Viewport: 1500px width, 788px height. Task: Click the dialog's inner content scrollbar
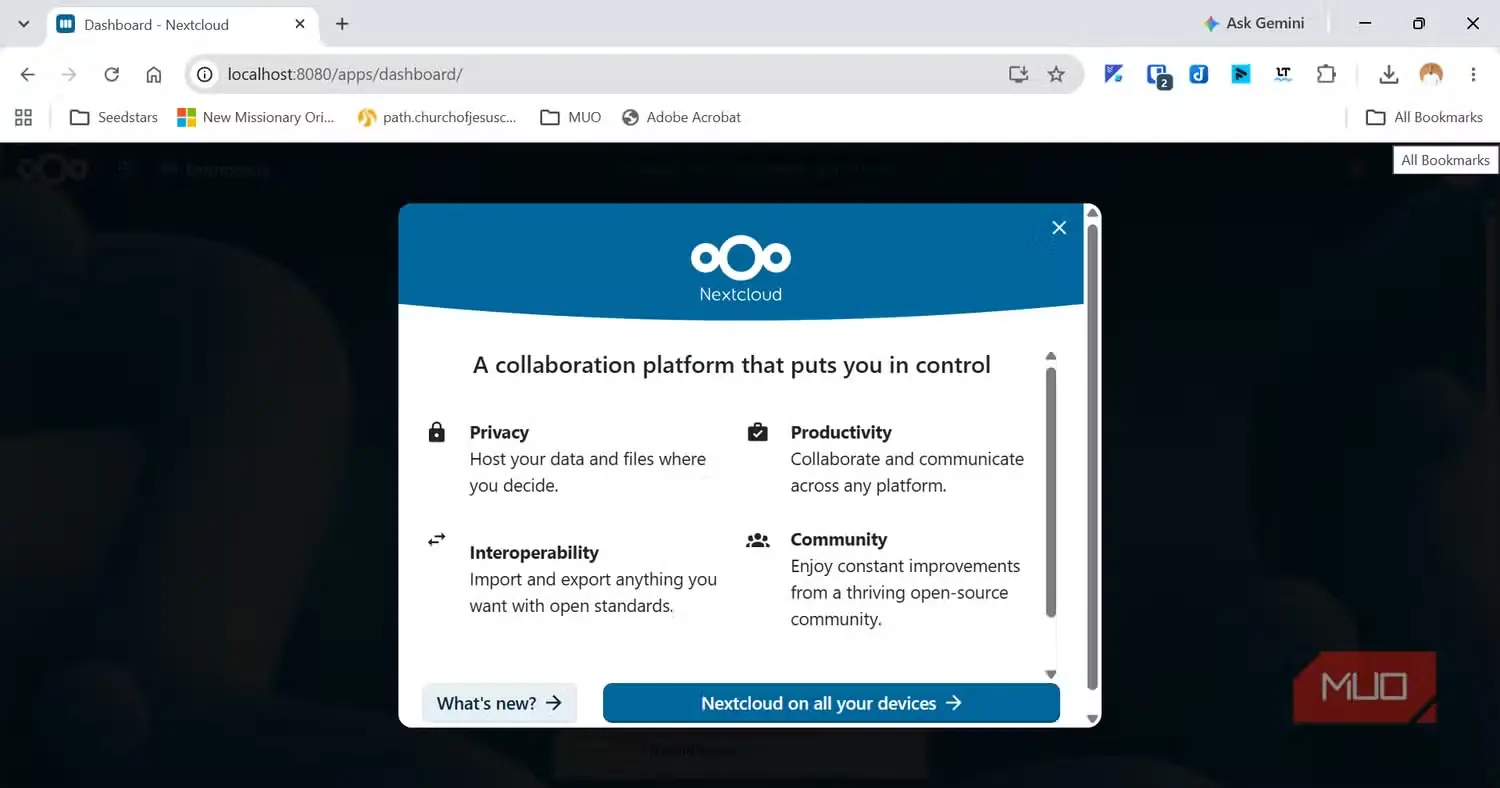tap(1051, 492)
